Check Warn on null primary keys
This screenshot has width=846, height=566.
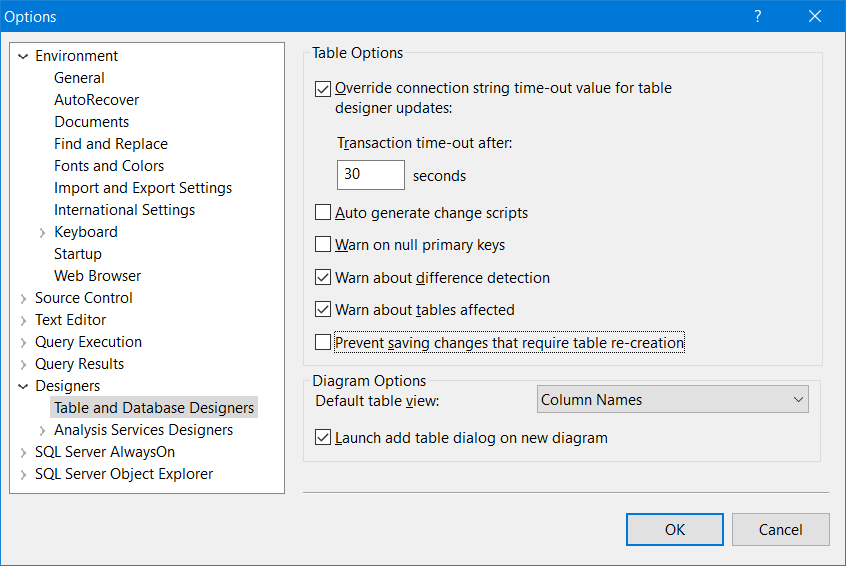323,245
